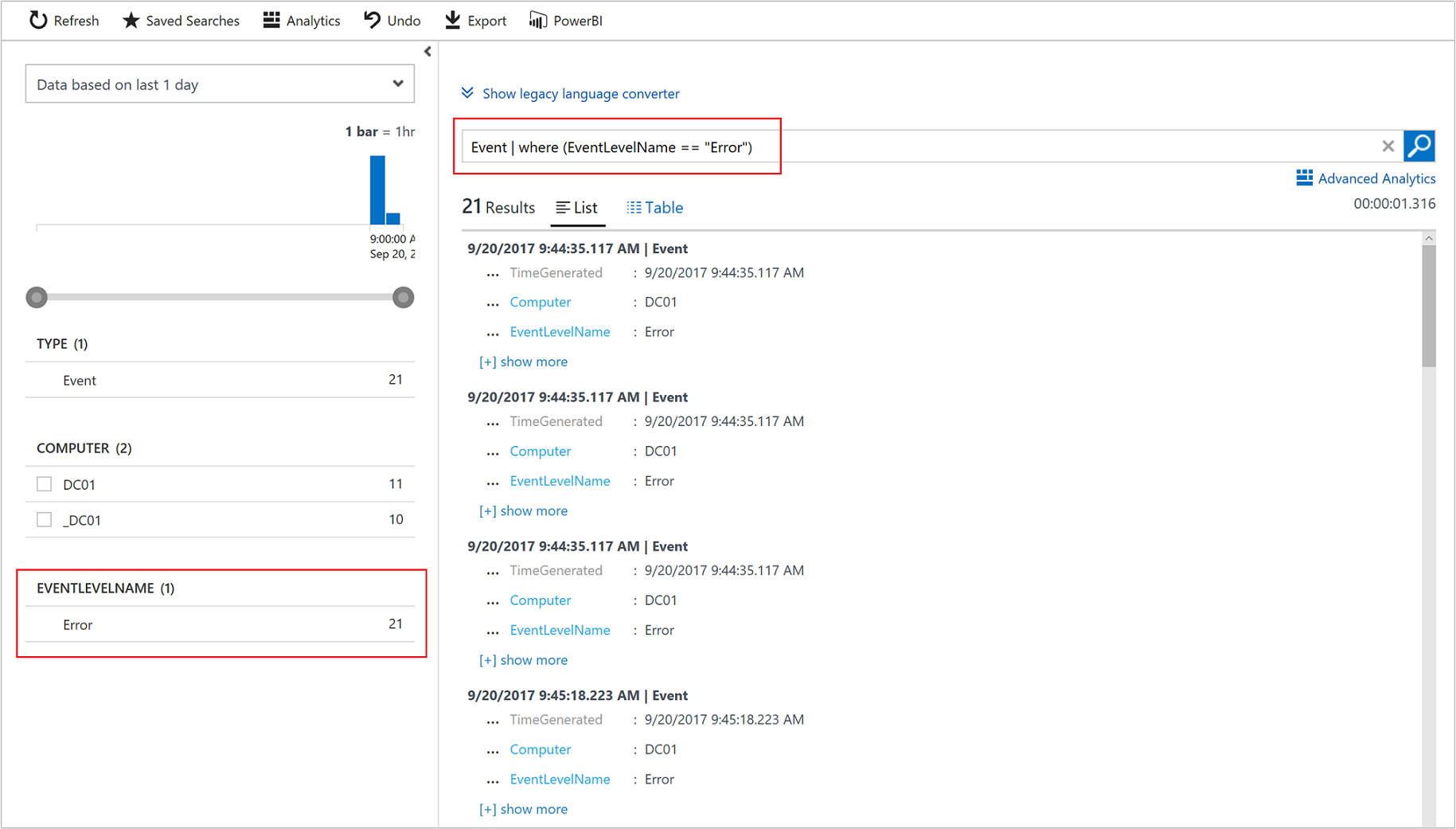Screen dimensions: 1456x829
Task: Check the _DC01 computer filter
Action: click(x=45, y=519)
